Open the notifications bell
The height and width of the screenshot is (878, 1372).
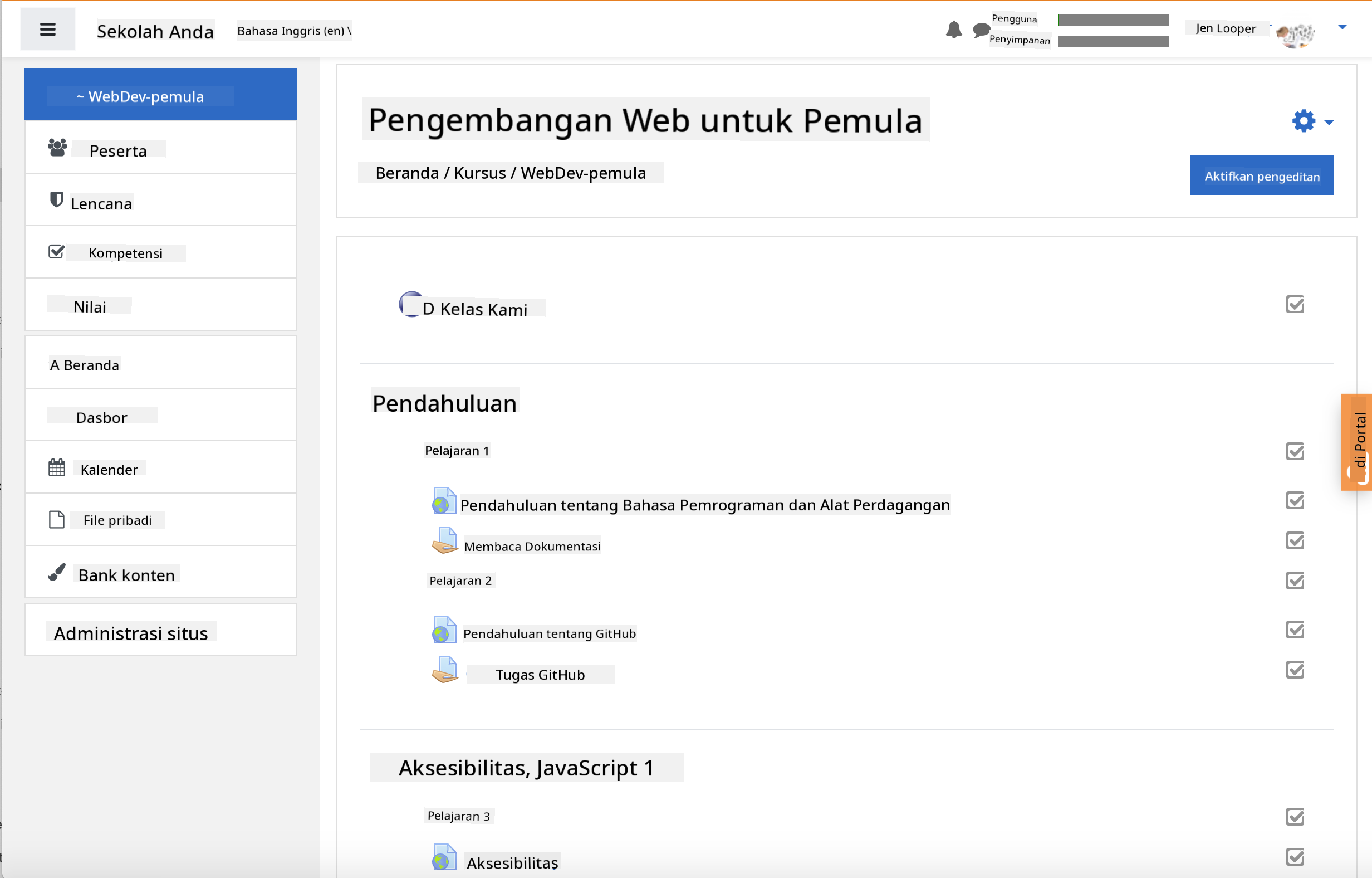coord(953,30)
